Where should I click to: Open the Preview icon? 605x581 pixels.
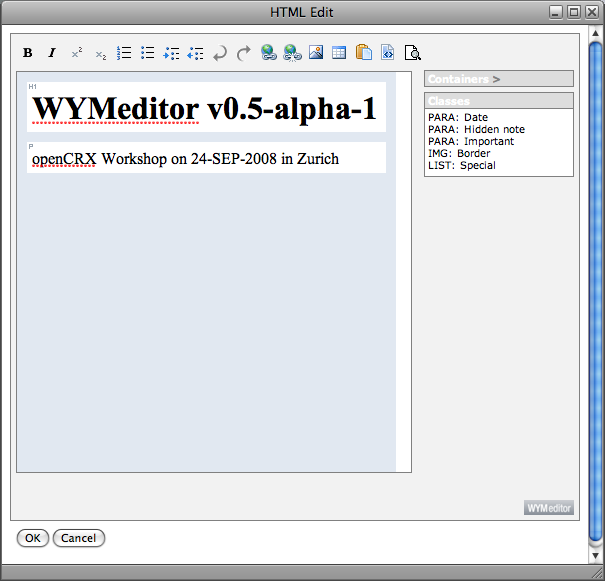click(x=412, y=52)
